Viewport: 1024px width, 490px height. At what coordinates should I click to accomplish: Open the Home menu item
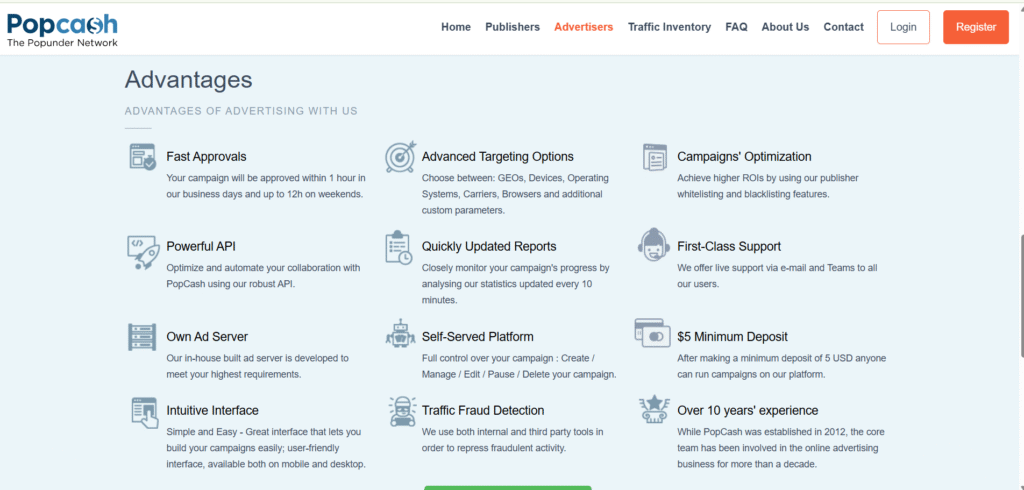pyautogui.click(x=456, y=27)
